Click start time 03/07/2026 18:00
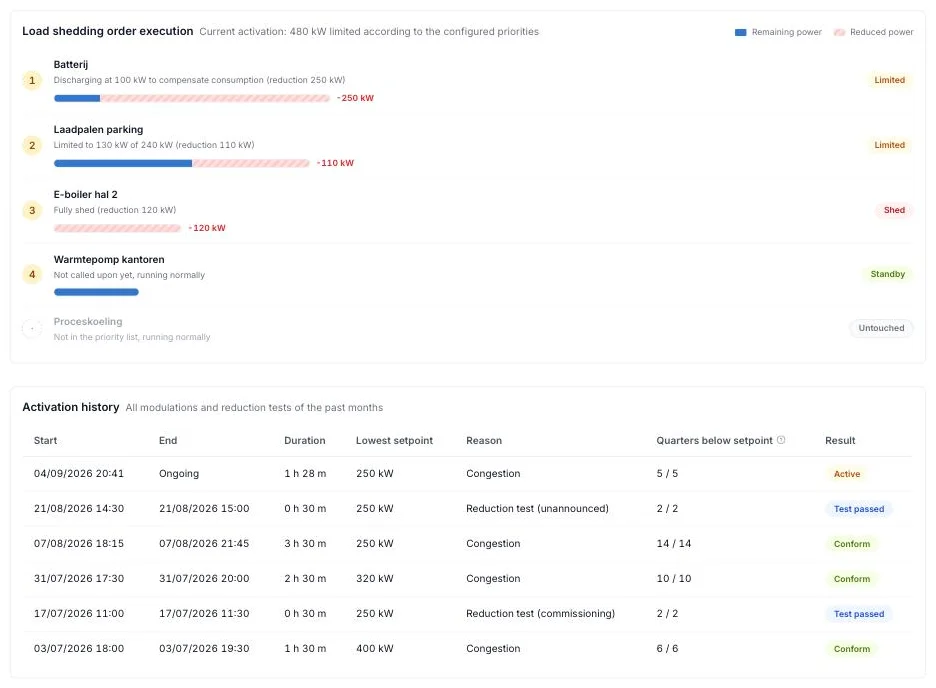 (79, 649)
